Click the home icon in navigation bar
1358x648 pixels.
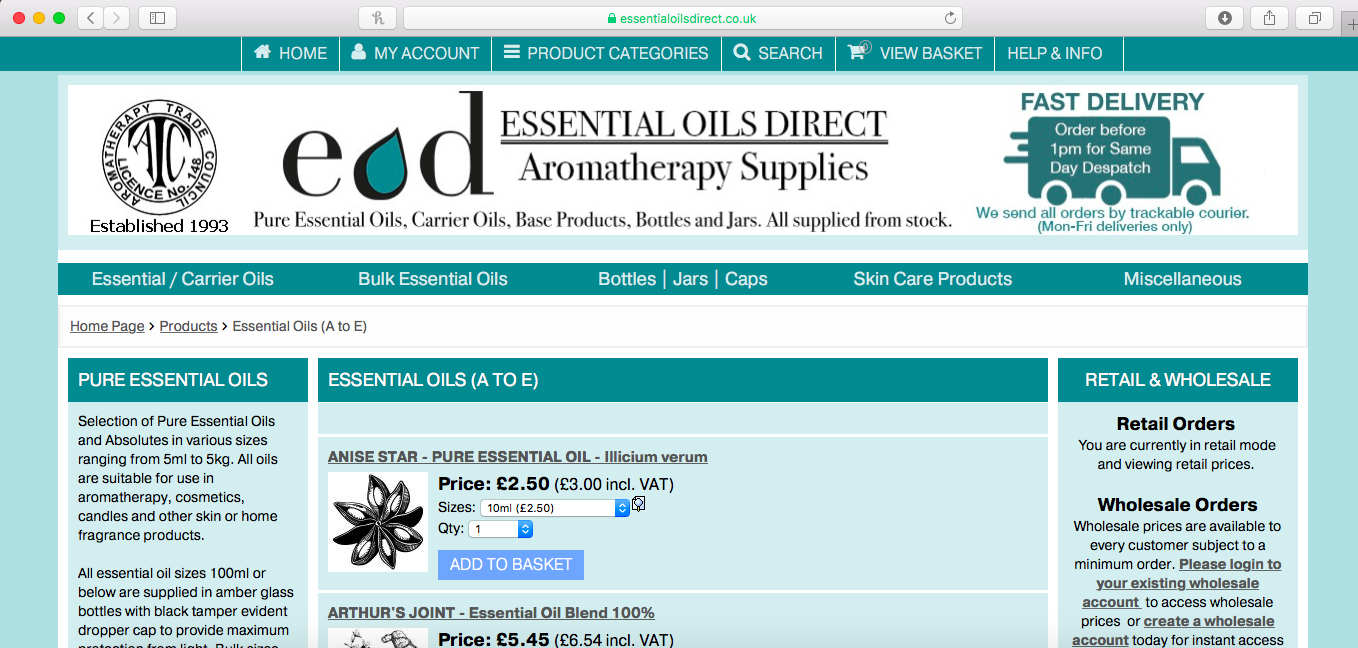pyautogui.click(x=263, y=52)
